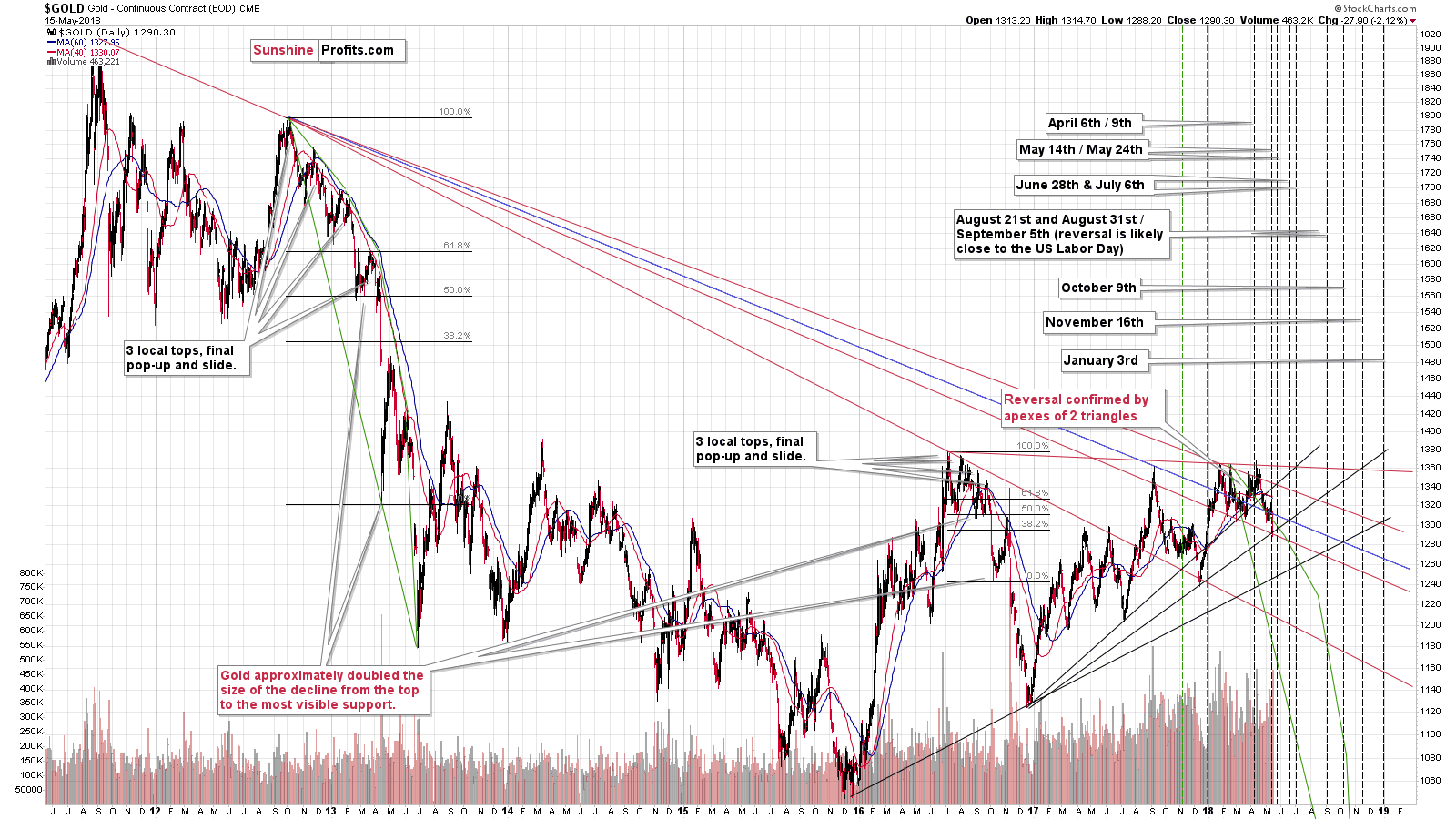Screen dimensions: 1456x819
Task: Click the 50000 volume axis label
Action: coord(29,789)
